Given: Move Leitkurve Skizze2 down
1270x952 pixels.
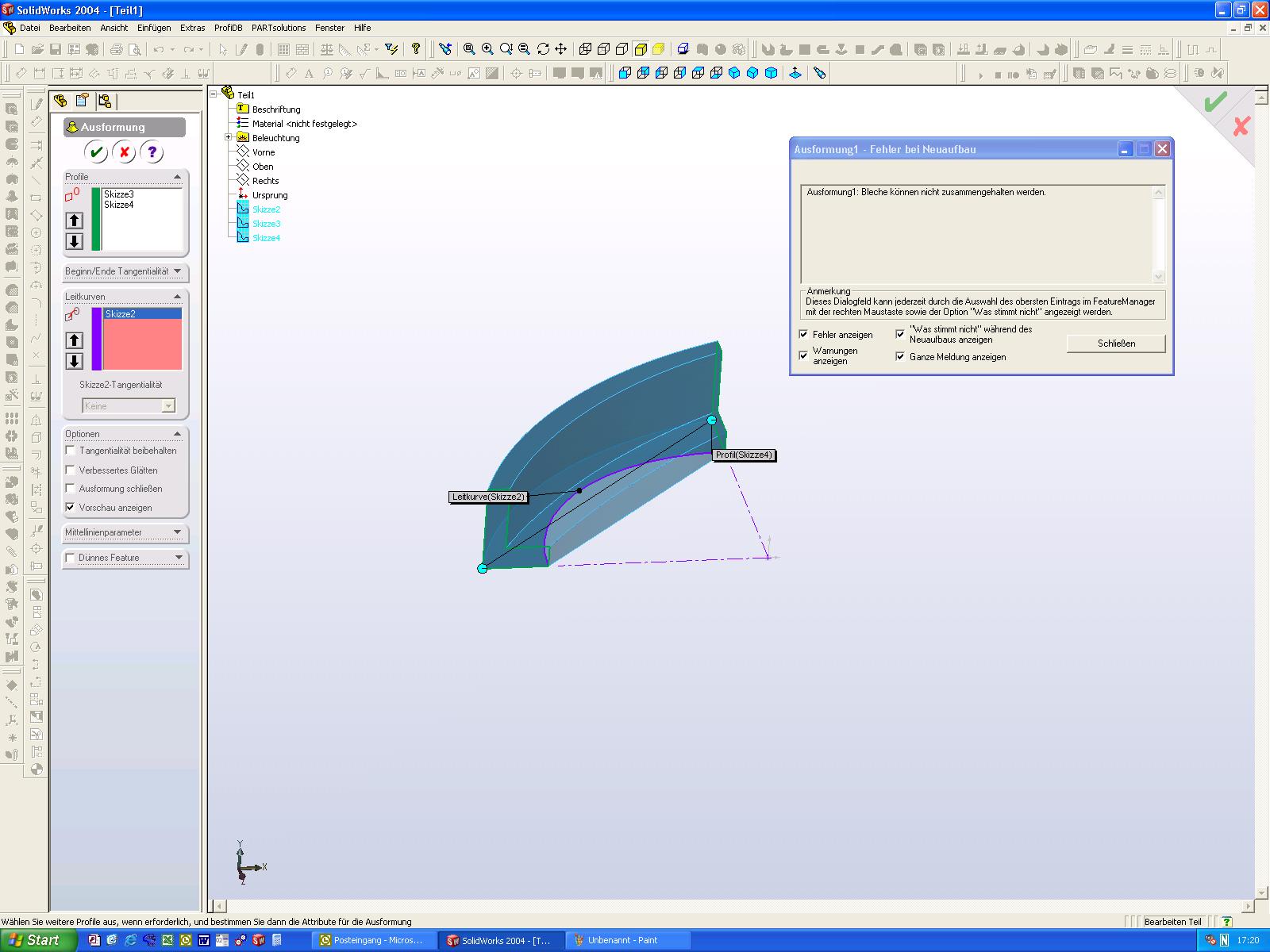Looking at the screenshot, I should pos(75,361).
